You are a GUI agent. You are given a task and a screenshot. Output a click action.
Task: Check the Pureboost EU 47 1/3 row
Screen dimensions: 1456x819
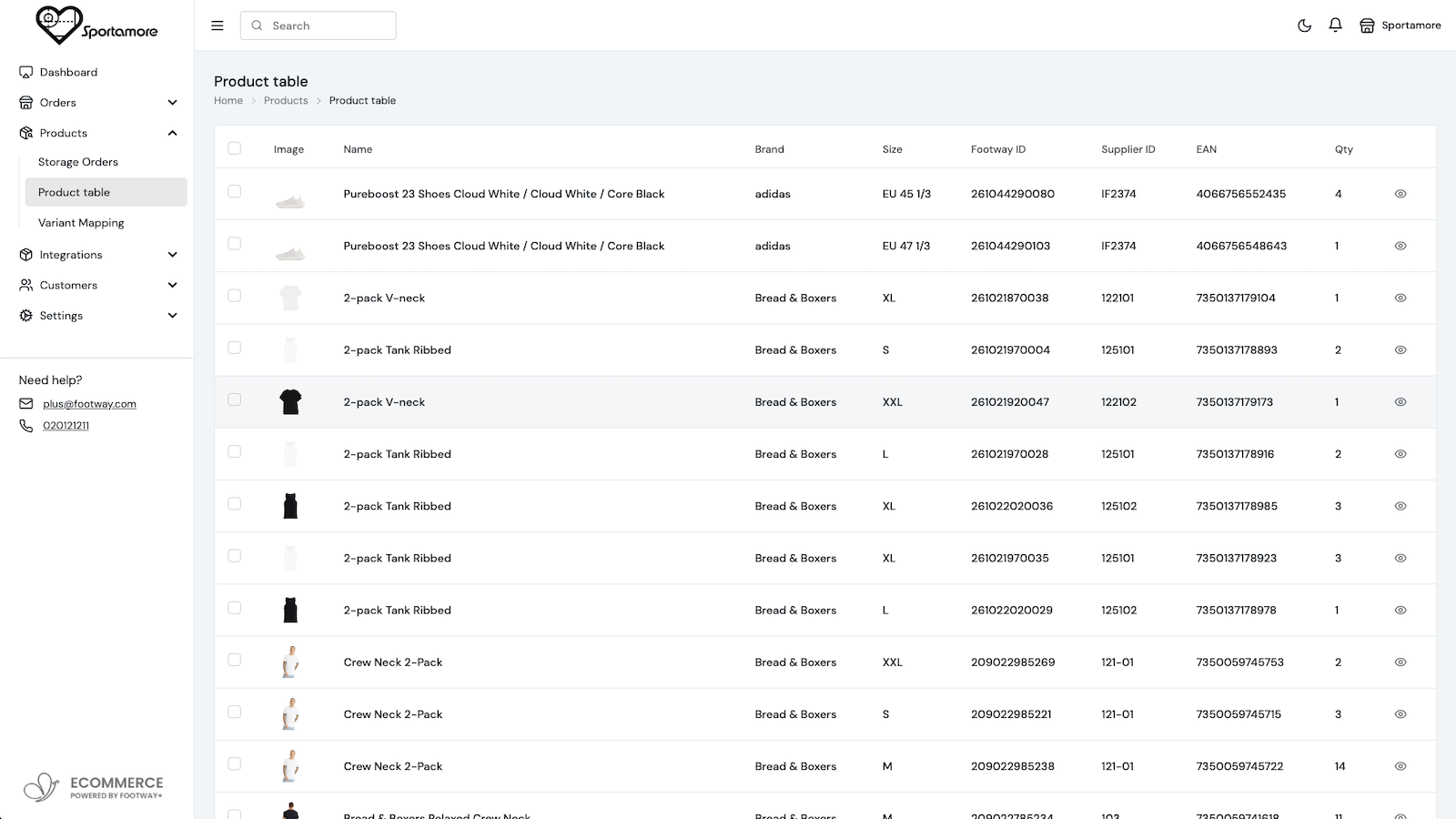click(235, 244)
